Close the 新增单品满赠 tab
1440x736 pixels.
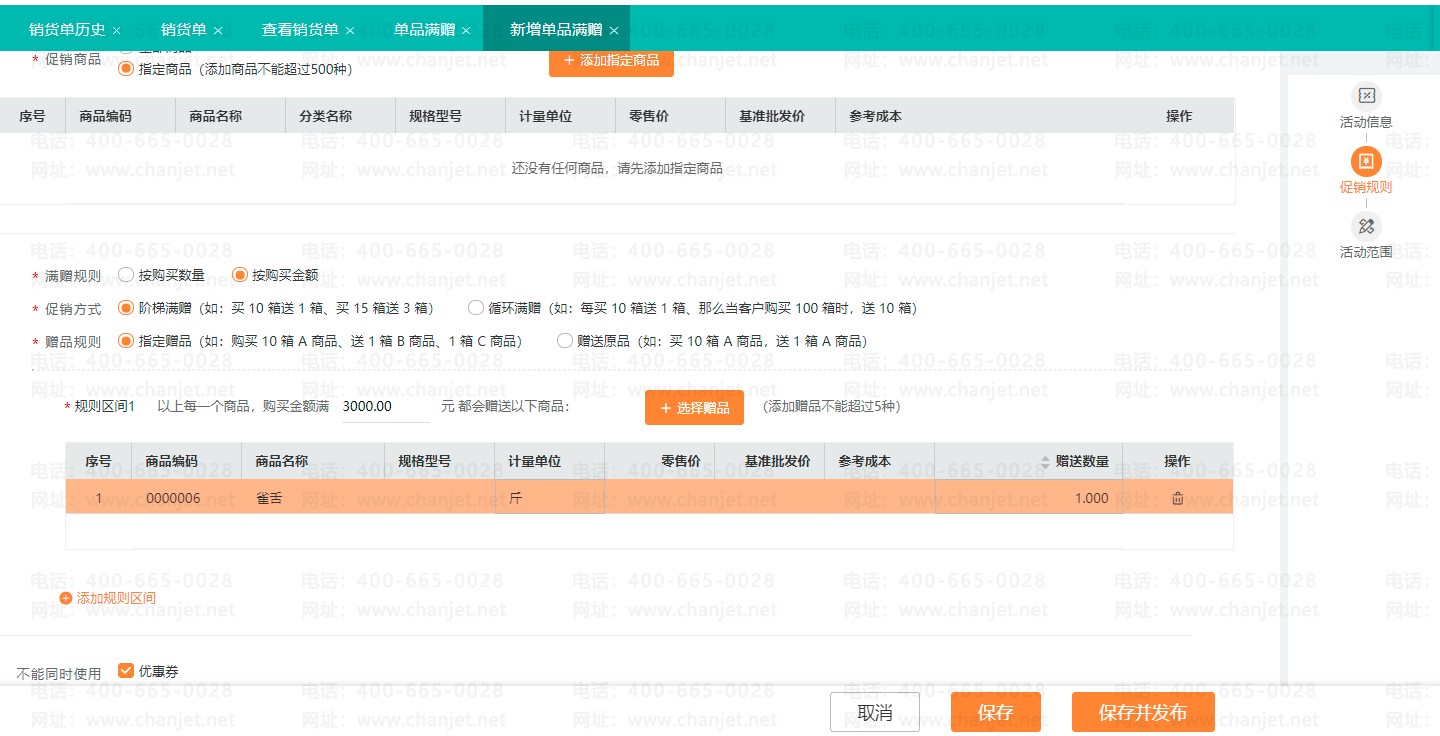[x=614, y=31]
